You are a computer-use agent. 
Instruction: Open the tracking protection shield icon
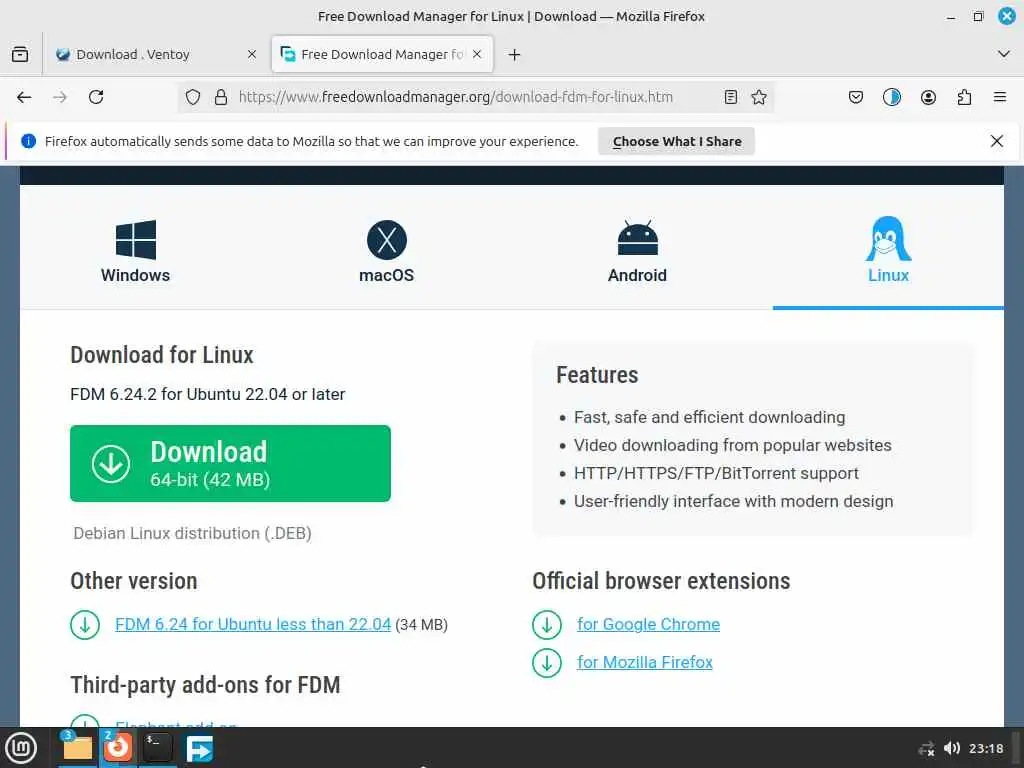193,97
